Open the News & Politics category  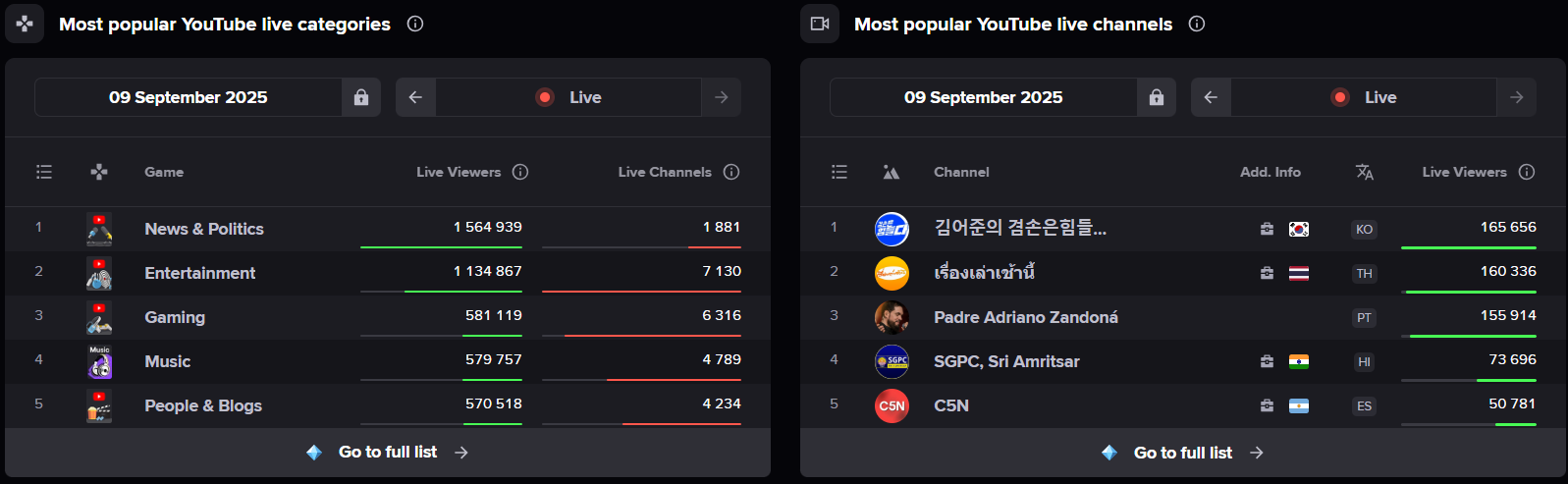(204, 229)
